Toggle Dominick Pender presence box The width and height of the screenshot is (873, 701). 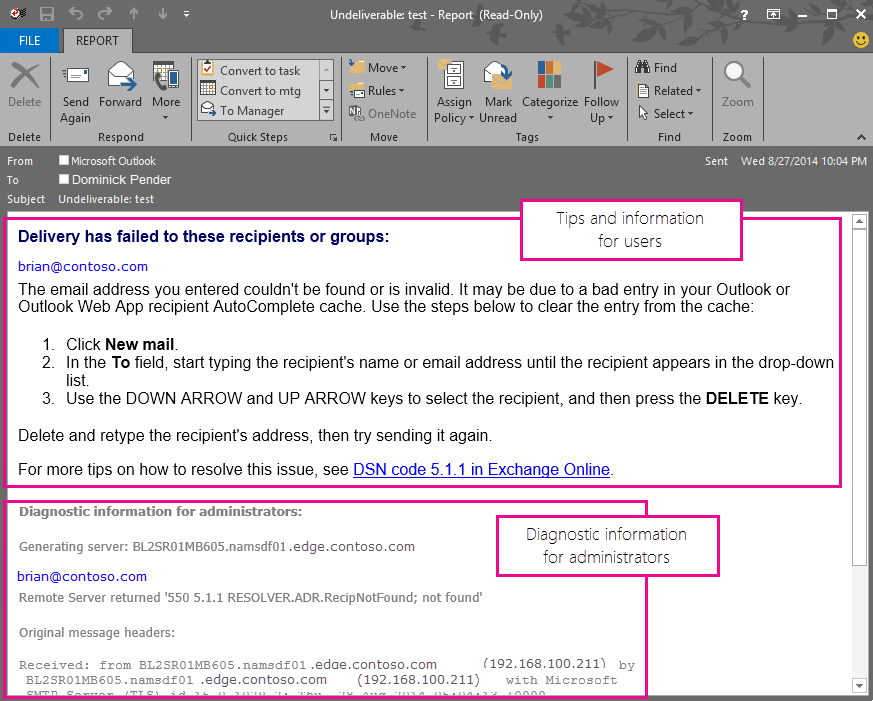(64, 179)
